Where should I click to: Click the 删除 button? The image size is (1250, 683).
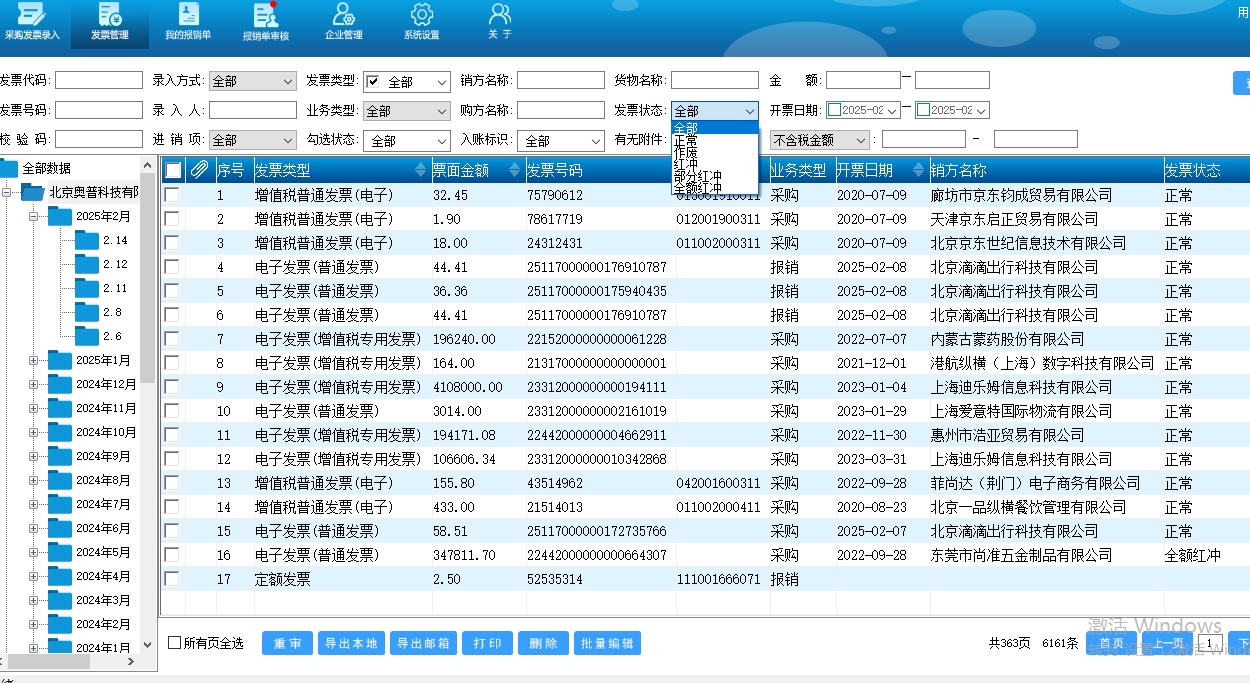[543, 643]
